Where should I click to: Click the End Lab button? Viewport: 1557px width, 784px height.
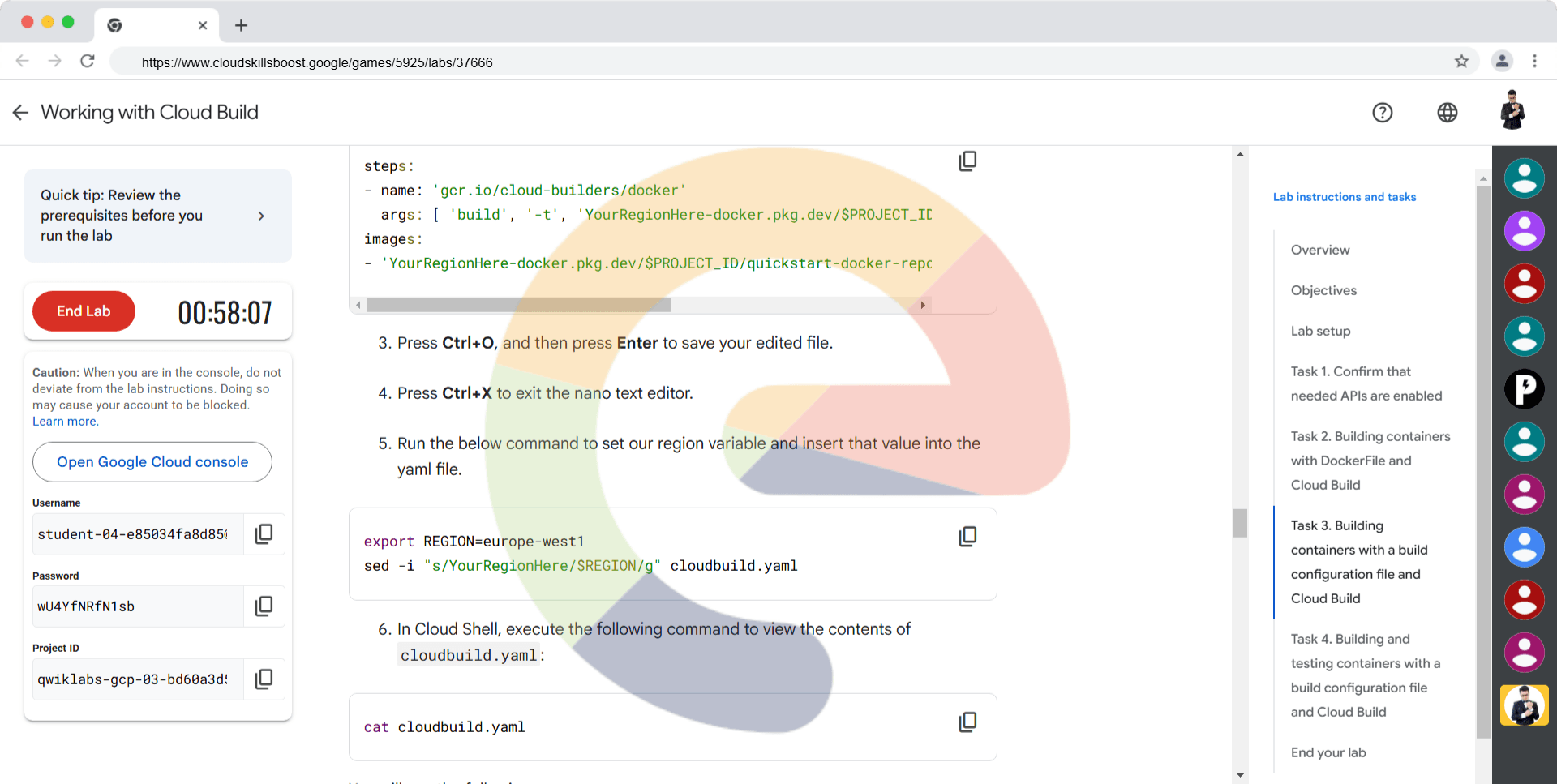[84, 311]
